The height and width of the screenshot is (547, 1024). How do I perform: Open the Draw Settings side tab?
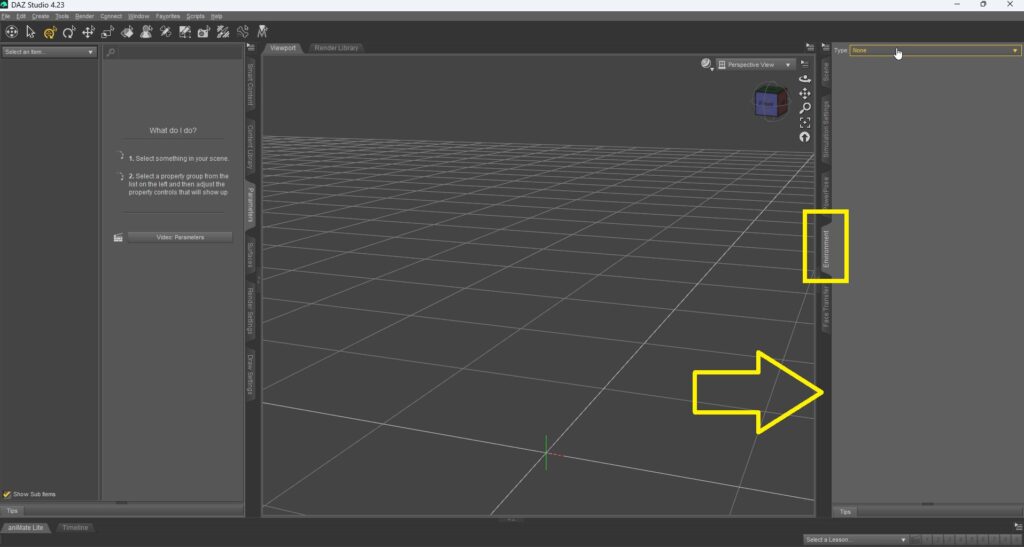tap(250, 374)
